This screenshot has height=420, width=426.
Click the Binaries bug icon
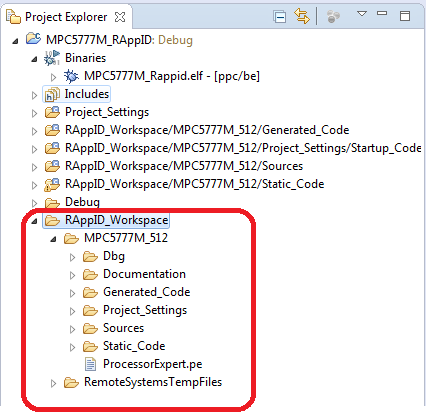[52, 58]
